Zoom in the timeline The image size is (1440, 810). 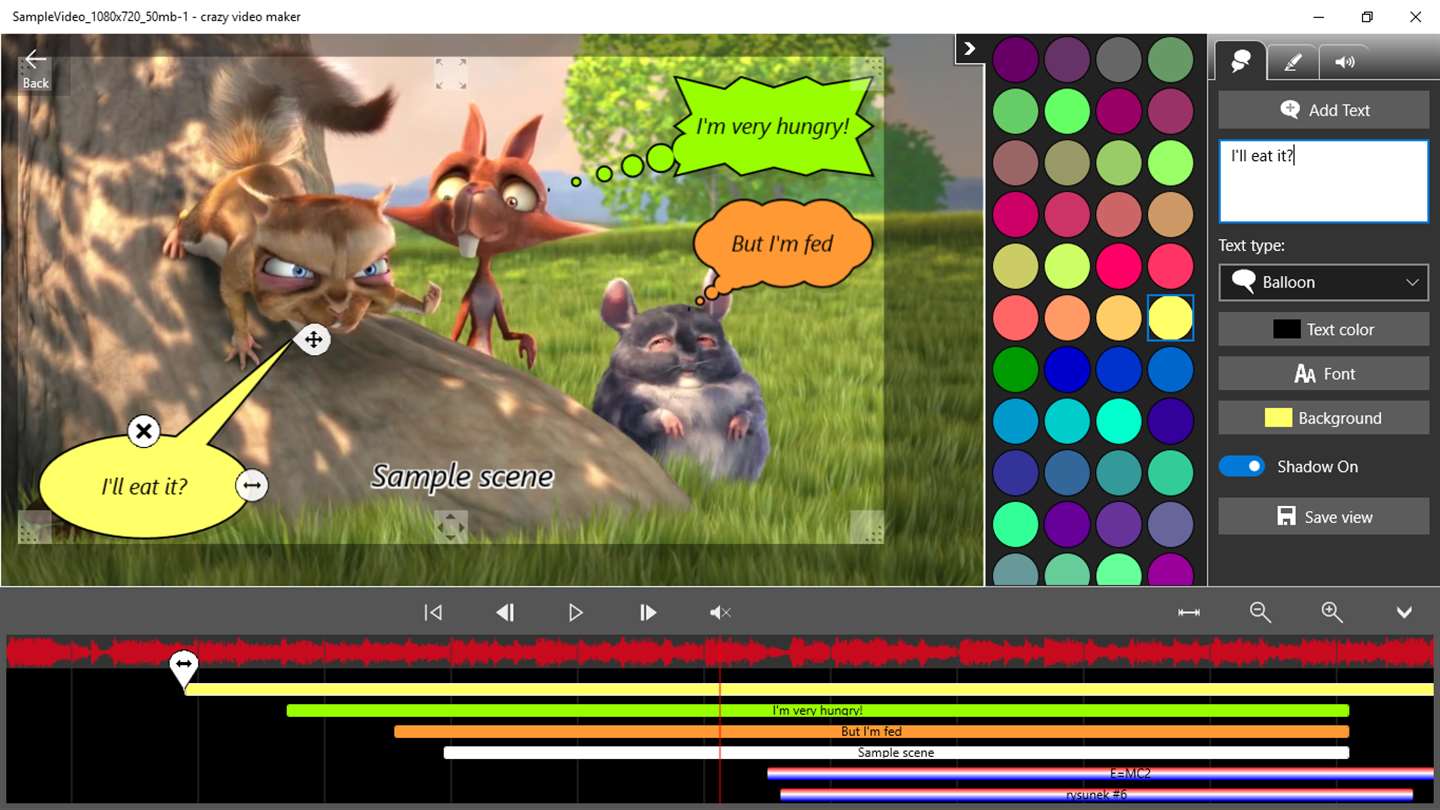coord(1332,612)
